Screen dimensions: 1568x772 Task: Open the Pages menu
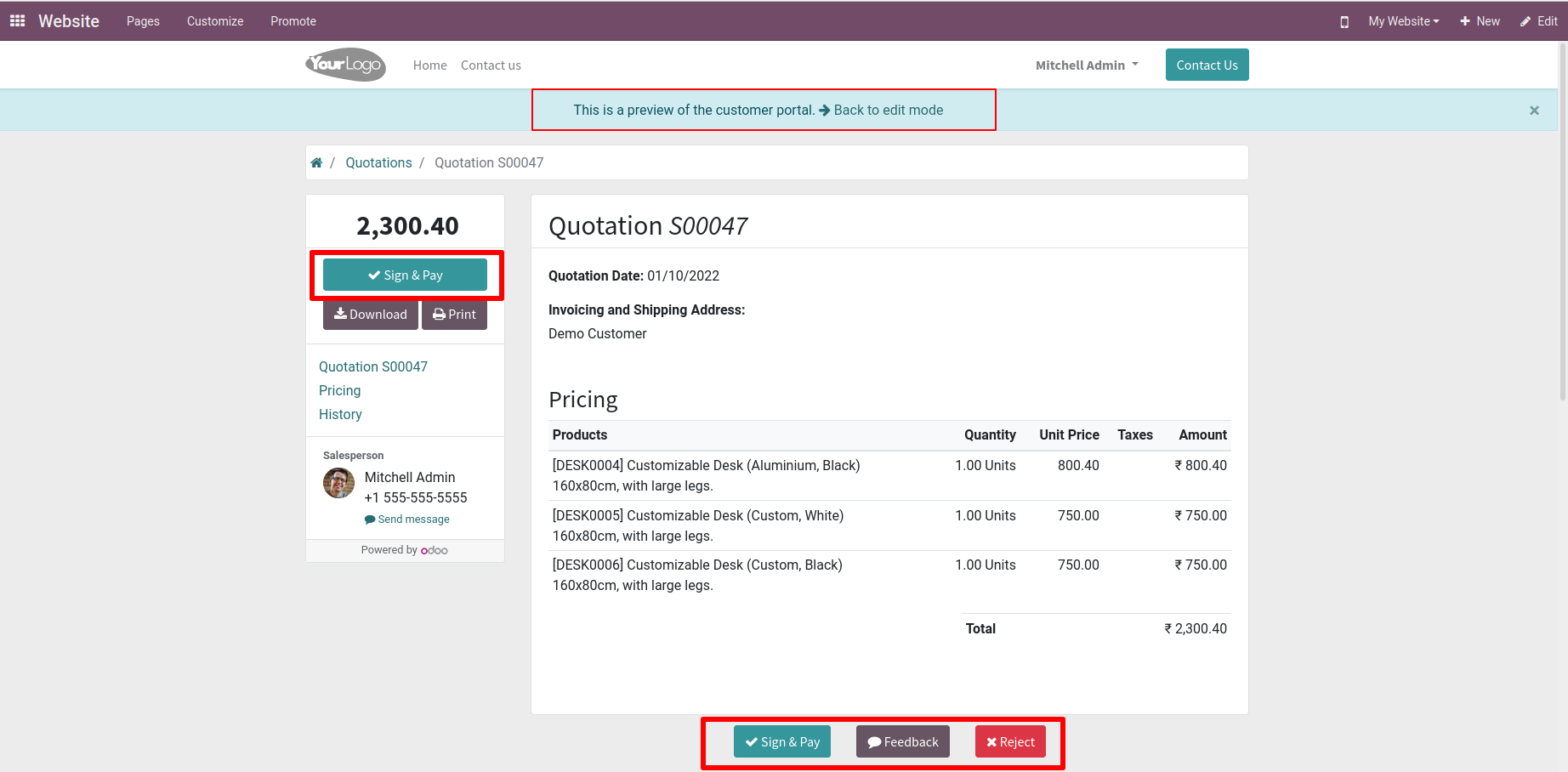[x=143, y=21]
